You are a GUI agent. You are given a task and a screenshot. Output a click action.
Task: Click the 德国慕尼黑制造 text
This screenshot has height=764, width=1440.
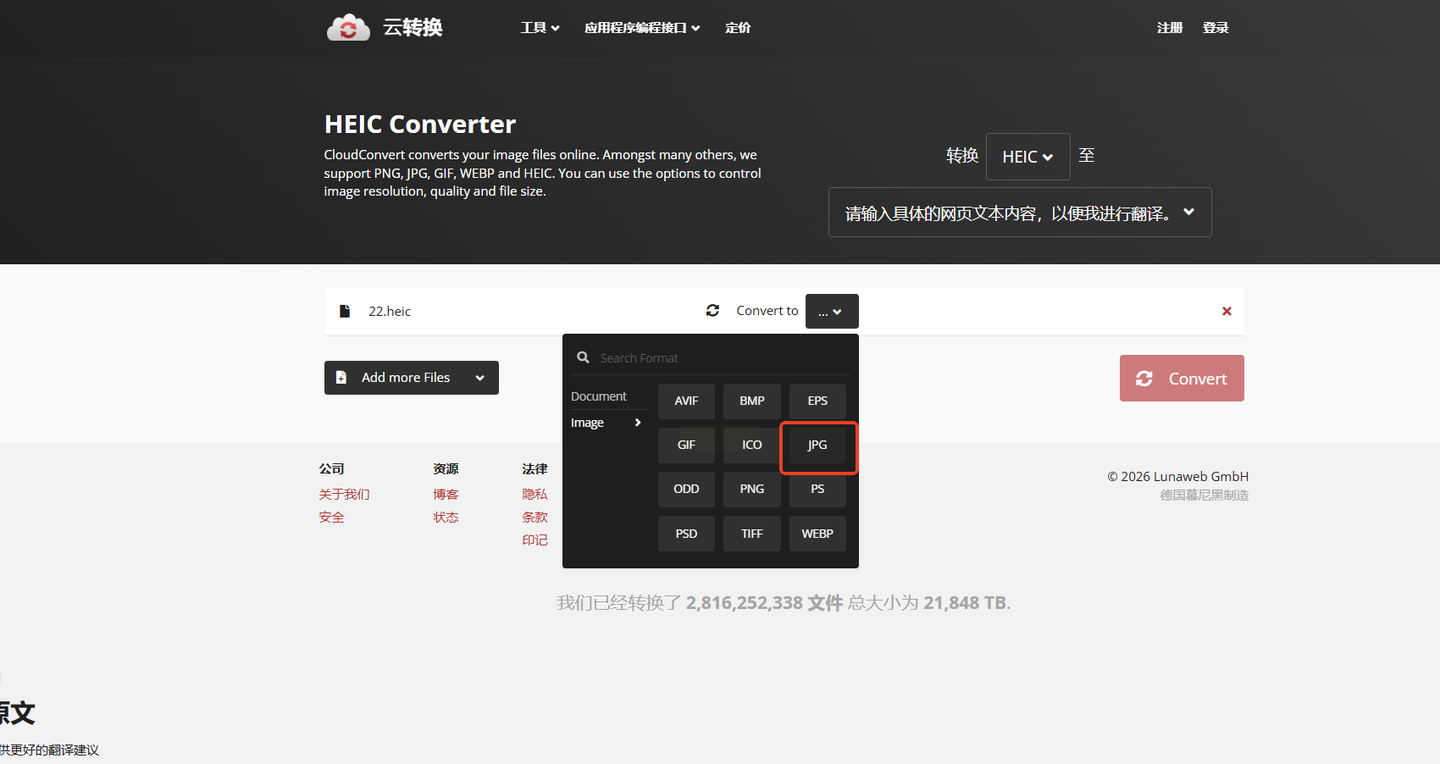click(x=1204, y=495)
